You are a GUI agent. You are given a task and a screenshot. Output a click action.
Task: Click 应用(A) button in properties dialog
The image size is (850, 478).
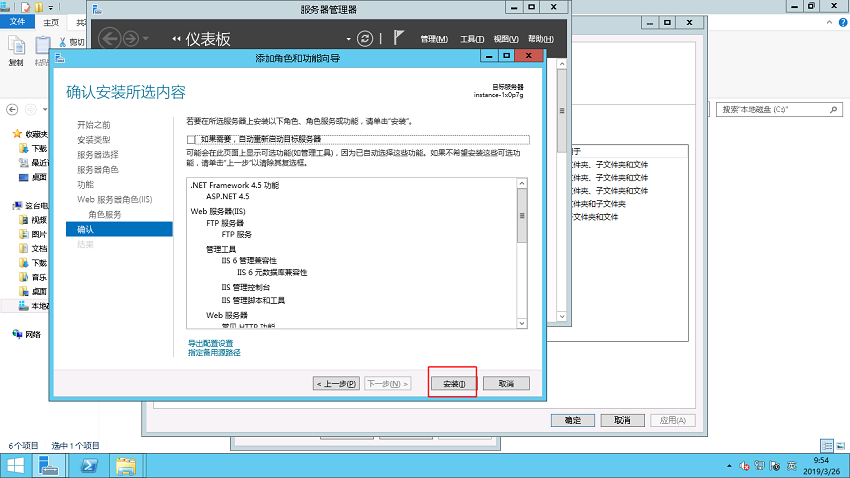coord(673,421)
